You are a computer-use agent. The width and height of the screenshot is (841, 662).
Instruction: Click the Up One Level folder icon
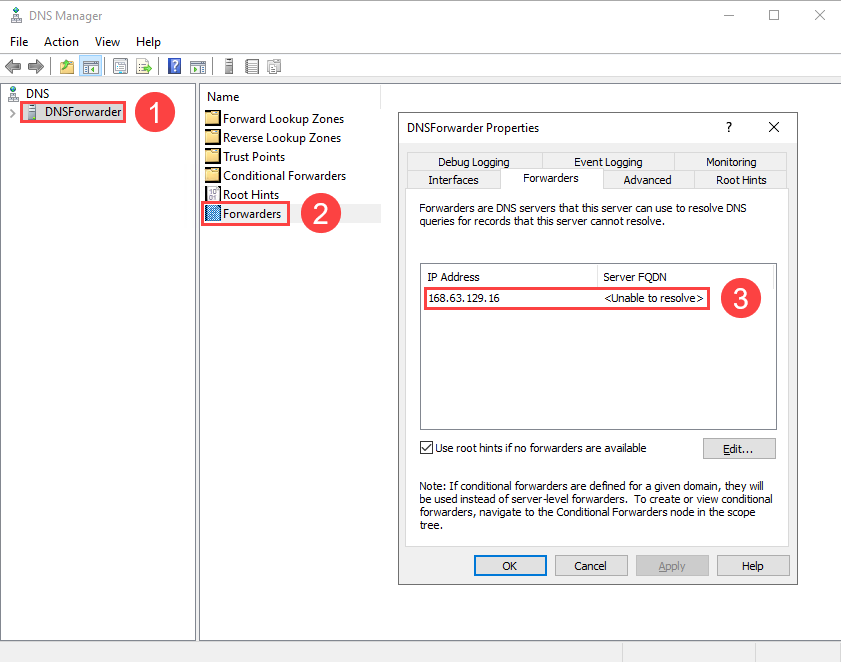[x=66, y=66]
